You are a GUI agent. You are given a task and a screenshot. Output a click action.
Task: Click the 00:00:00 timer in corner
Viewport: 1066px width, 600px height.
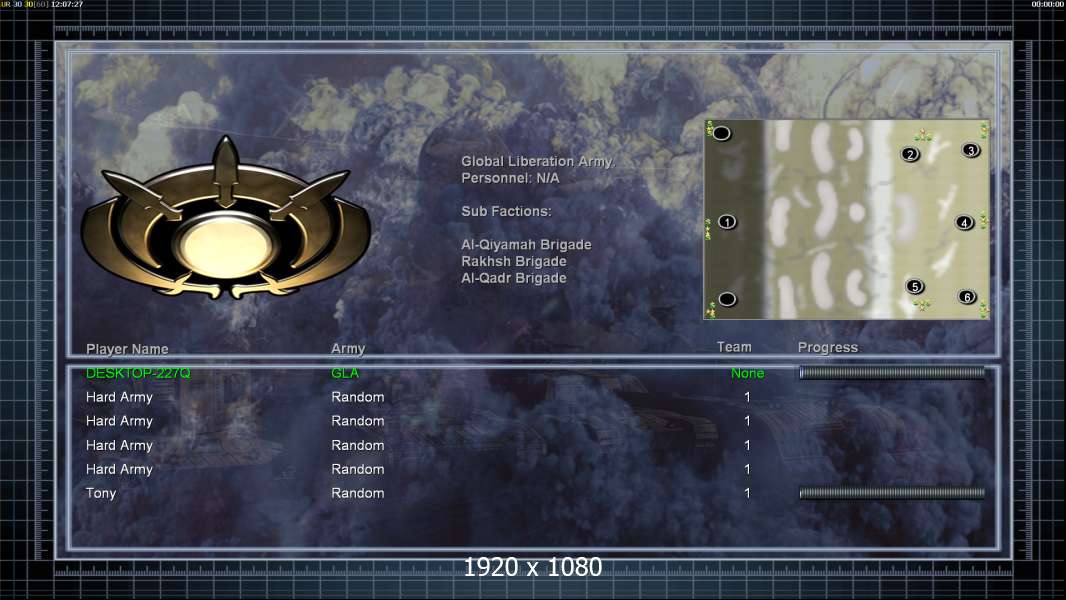[1048, 4]
